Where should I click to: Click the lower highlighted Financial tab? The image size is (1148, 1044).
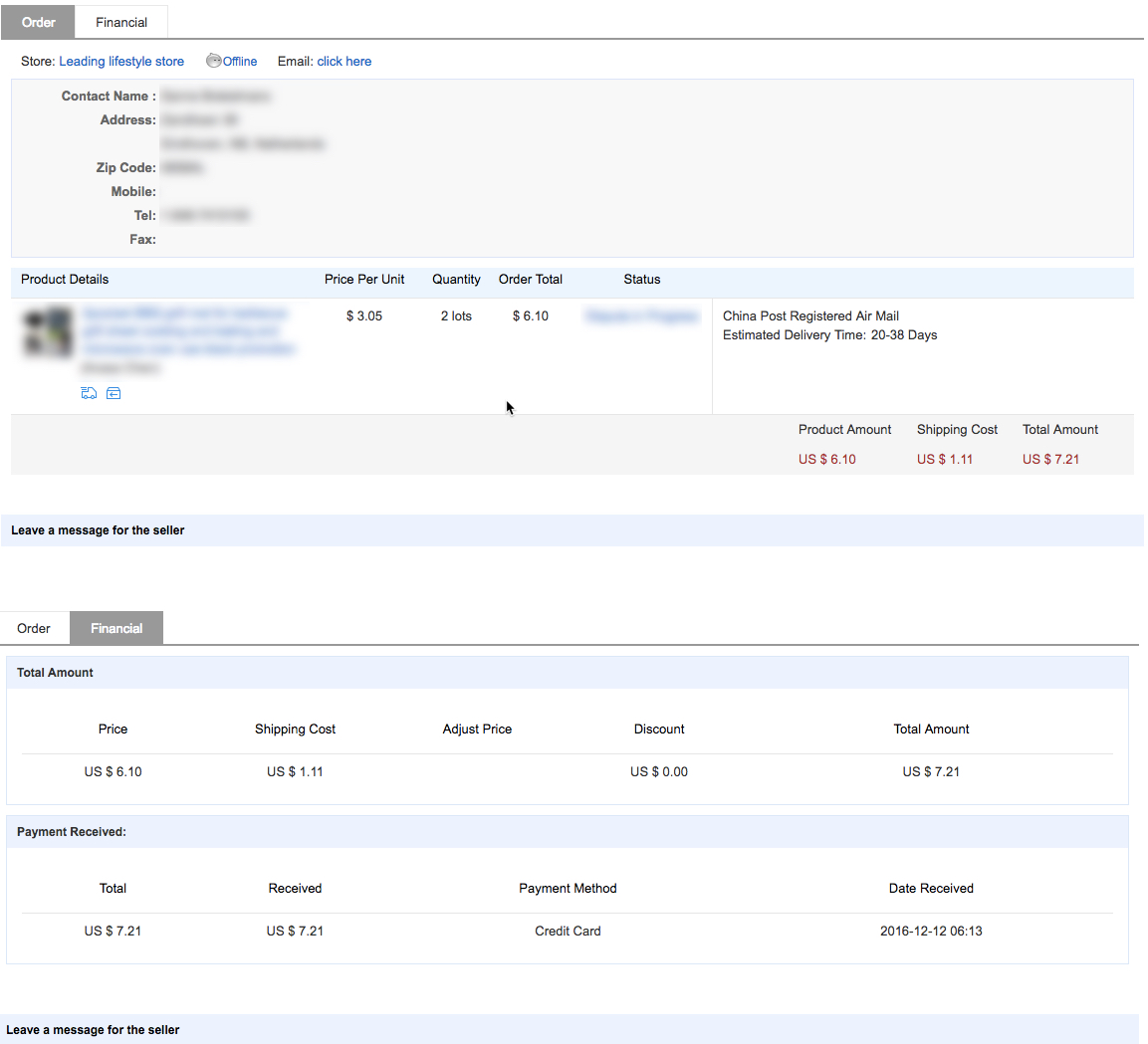coord(116,628)
